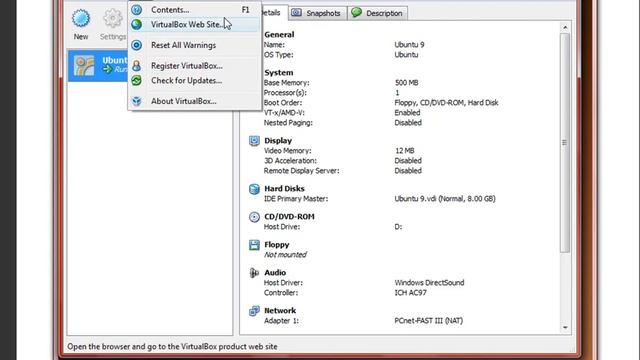Select Check for Updates menu item
Image resolution: width=640 pixels, height=360 pixels.
coord(195,80)
